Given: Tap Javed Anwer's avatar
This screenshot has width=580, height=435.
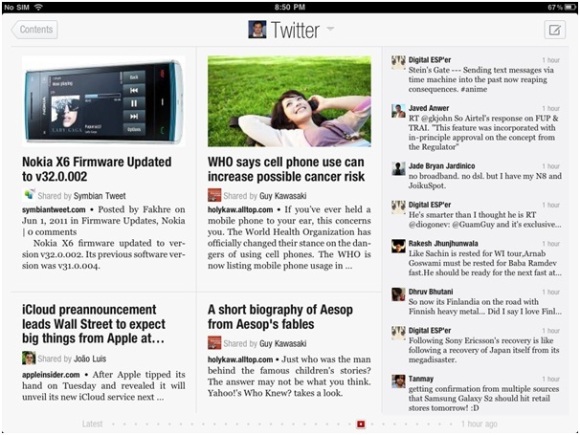Looking at the screenshot, I should 398,111.
